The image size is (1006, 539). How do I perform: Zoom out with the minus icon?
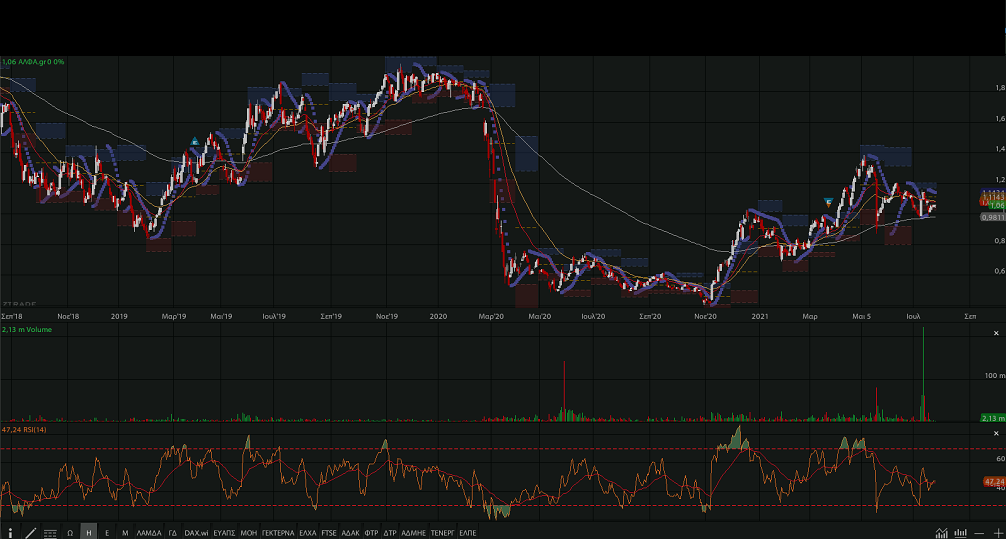(979, 533)
